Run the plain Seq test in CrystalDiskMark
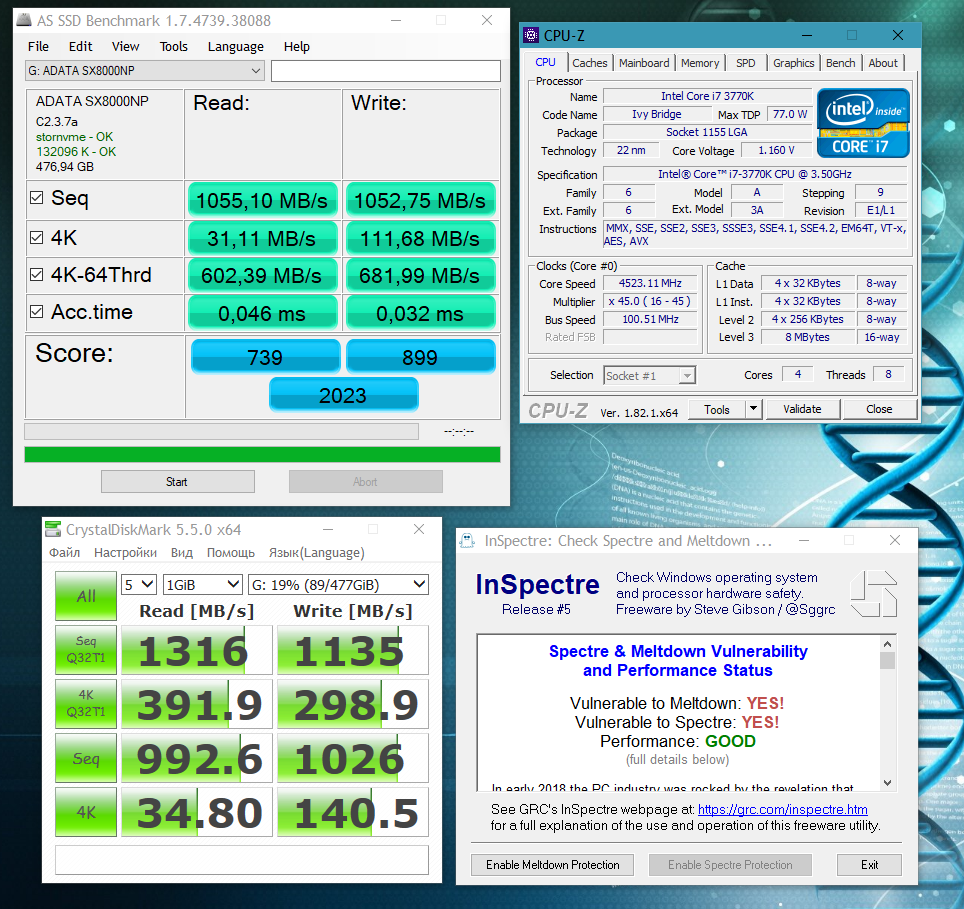 [86, 758]
